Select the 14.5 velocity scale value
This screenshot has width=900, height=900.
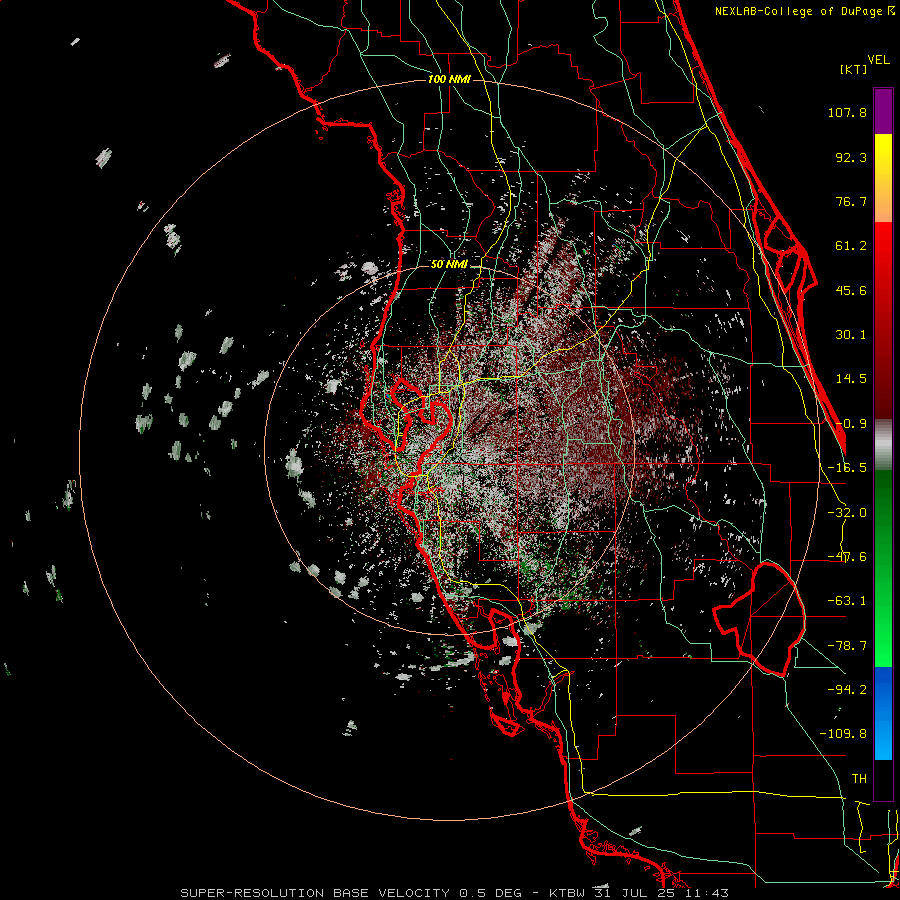(x=851, y=379)
